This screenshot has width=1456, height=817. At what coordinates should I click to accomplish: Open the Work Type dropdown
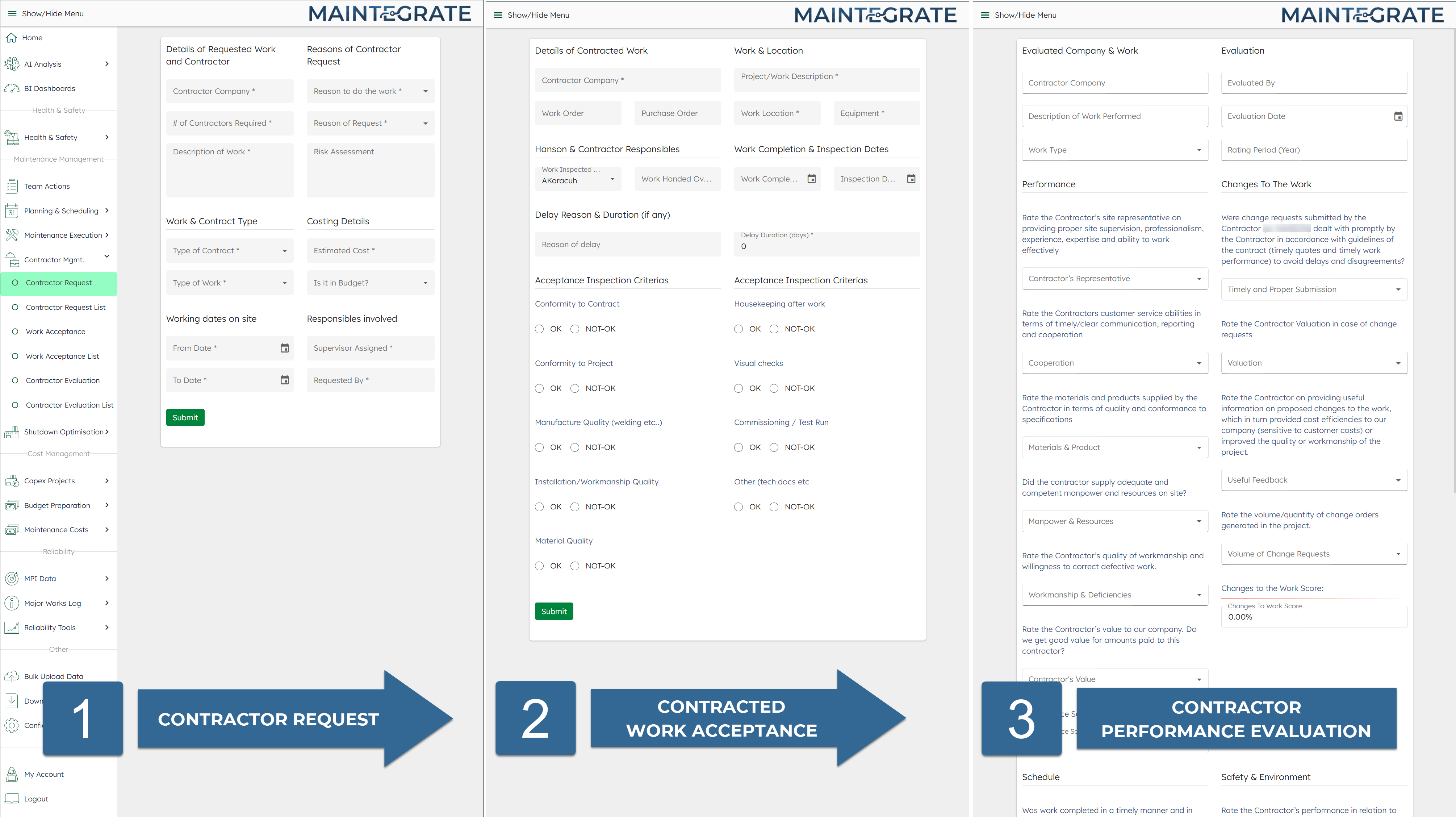pos(1114,149)
